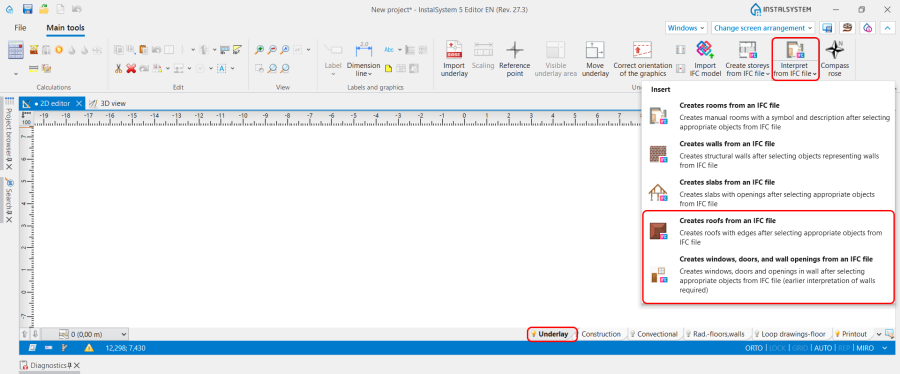The height and width of the screenshot is (374, 900).
Task: Click the Creates rooms from an IFC file icon
Action: pos(658,116)
